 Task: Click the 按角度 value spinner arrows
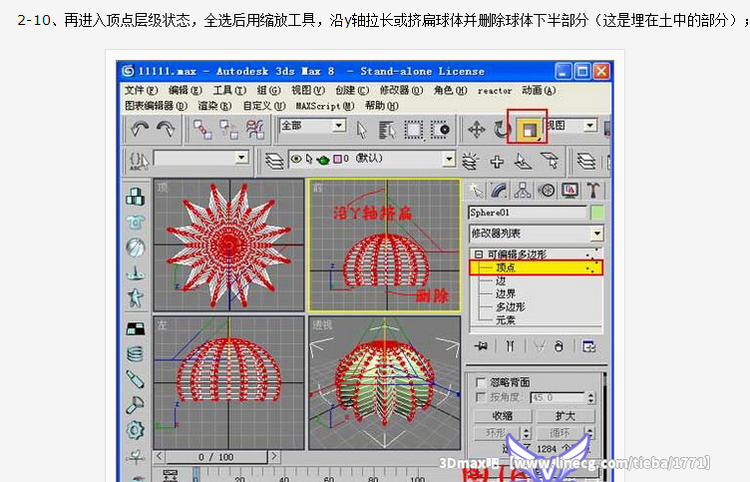[x=591, y=397]
